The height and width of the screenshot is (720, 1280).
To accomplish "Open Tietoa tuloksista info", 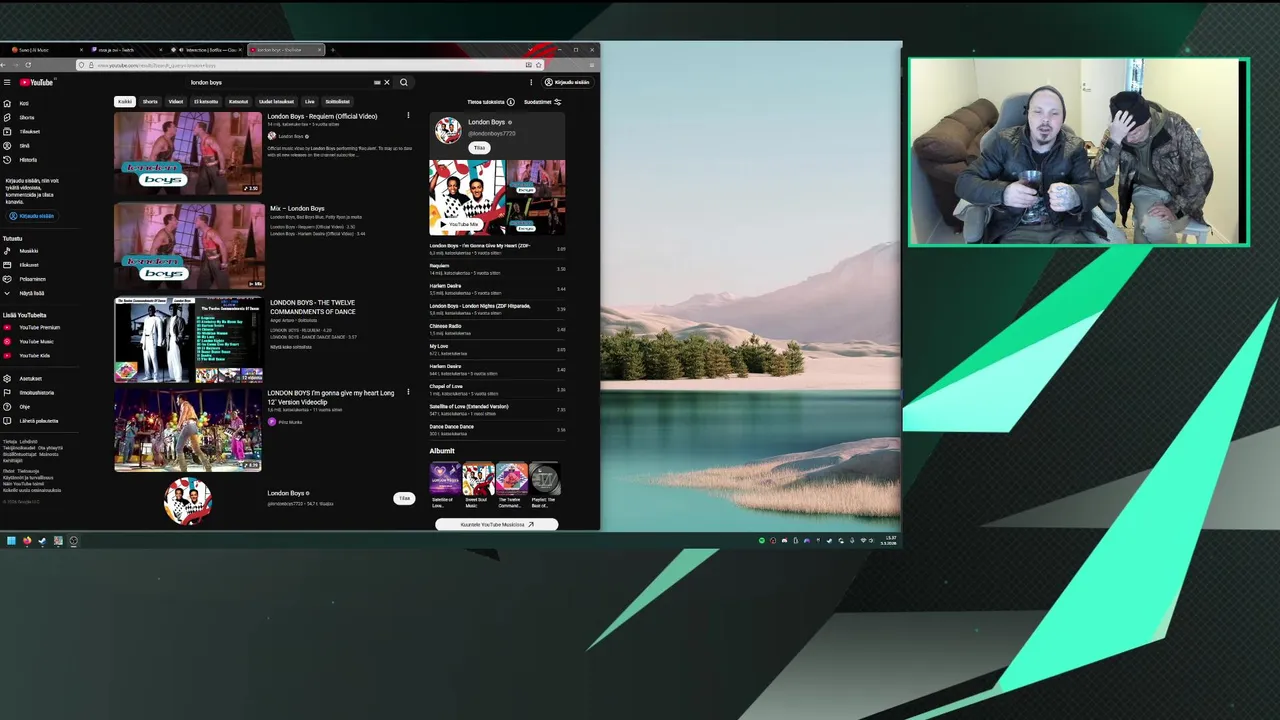I will pos(490,102).
